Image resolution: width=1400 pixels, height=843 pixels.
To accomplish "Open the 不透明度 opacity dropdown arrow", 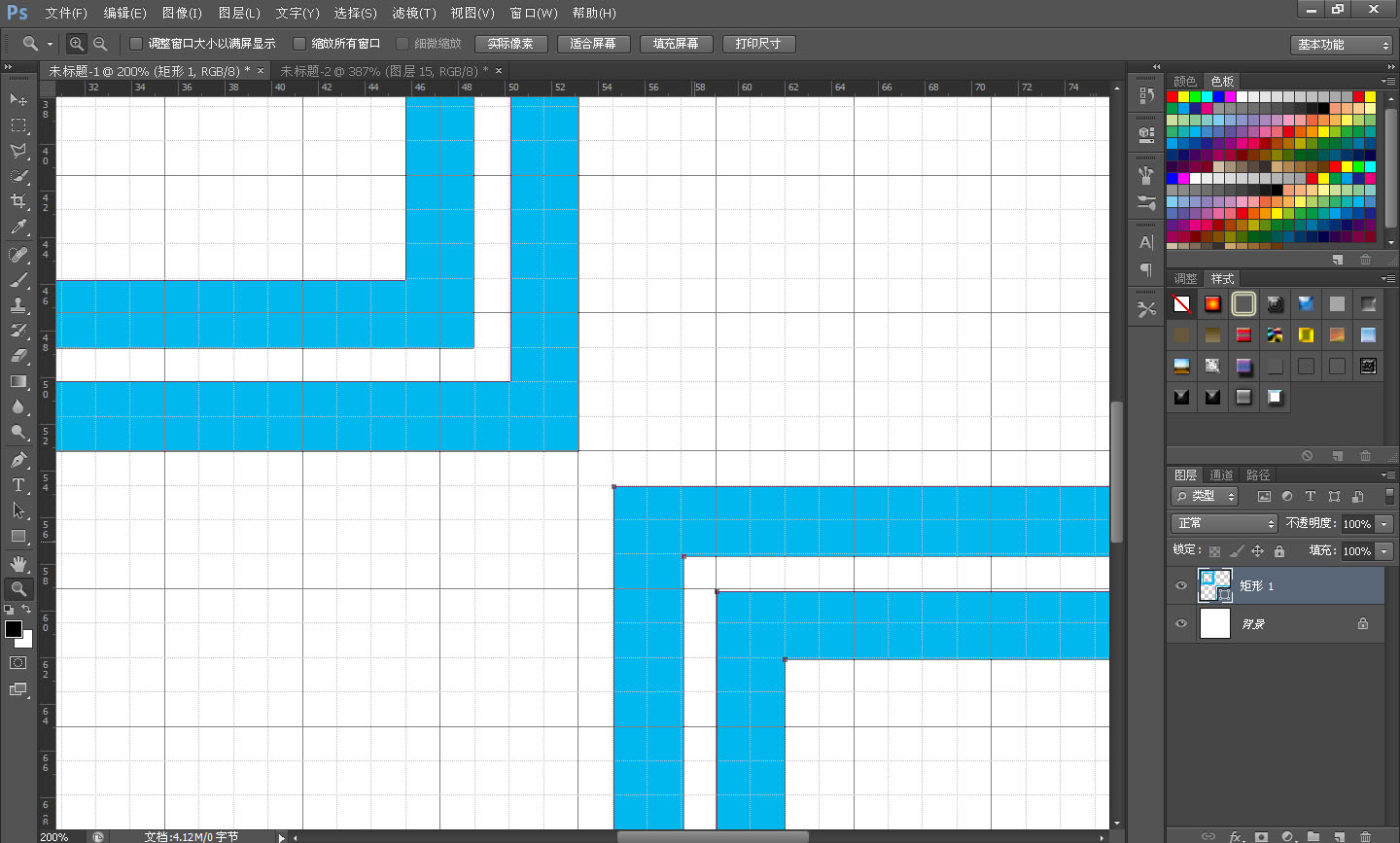I will pyautogui.click(x=1384, y=523).
